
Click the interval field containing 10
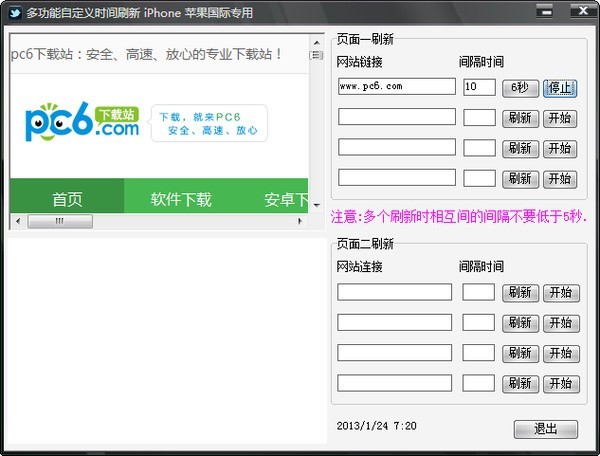[479, 87]
